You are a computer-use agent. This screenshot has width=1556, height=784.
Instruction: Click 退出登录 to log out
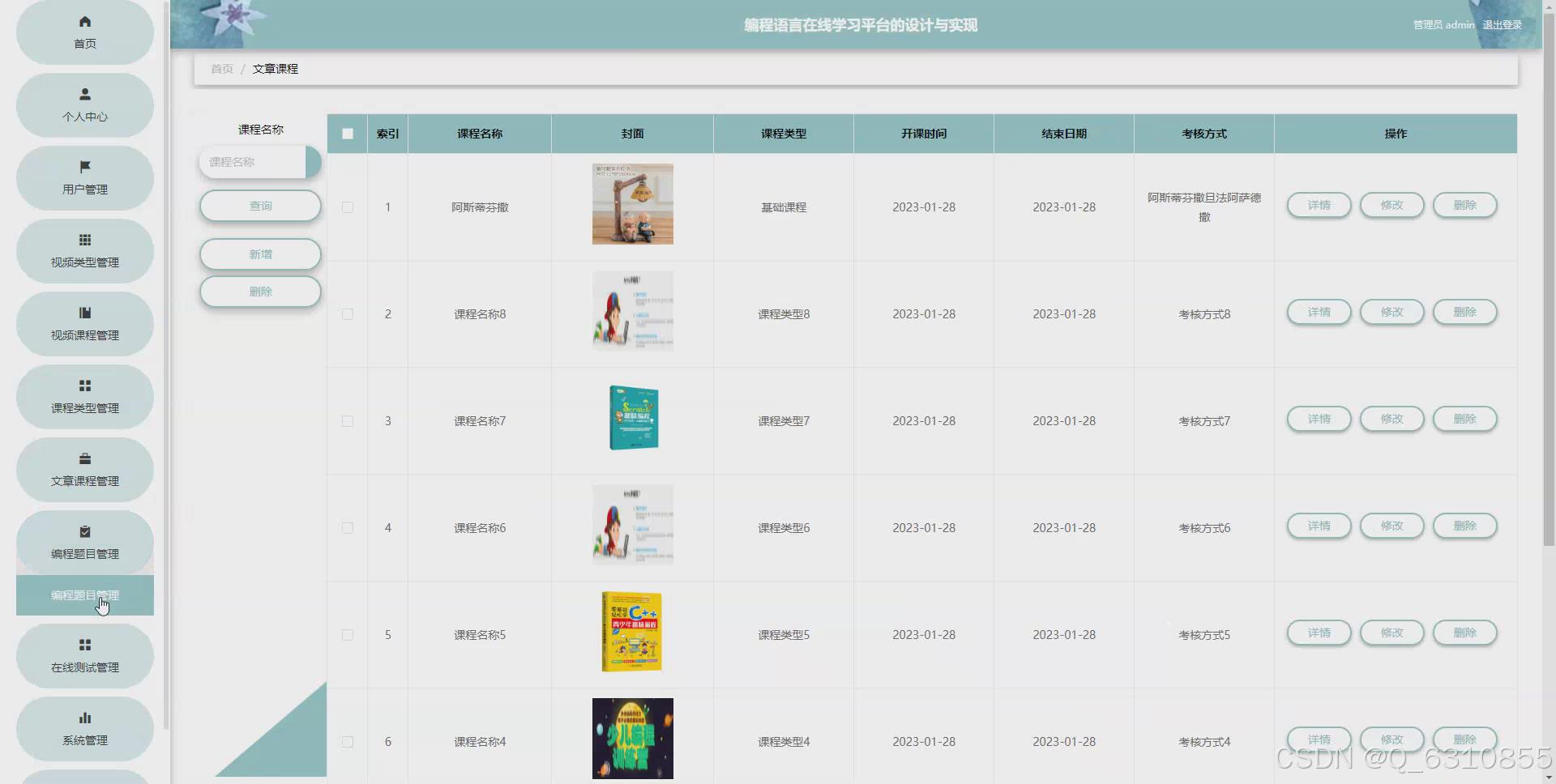point(1502,25)
